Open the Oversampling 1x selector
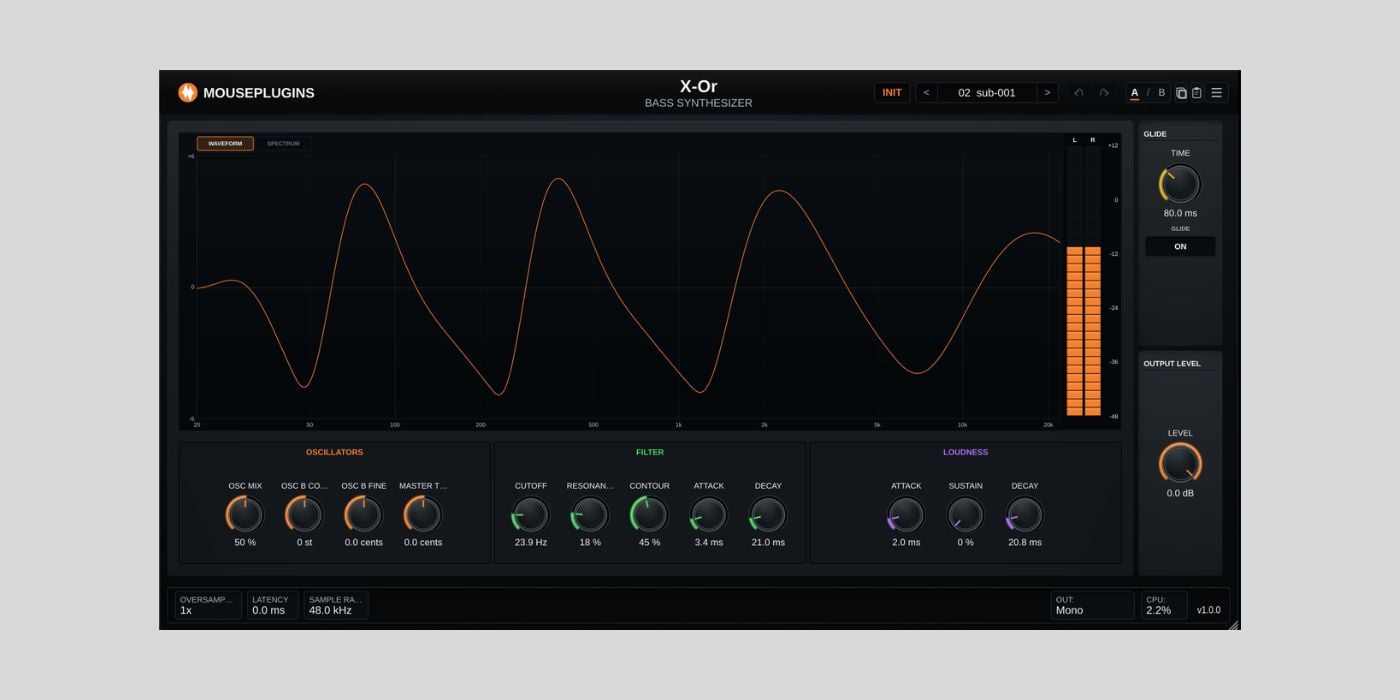 click(208, 605)
